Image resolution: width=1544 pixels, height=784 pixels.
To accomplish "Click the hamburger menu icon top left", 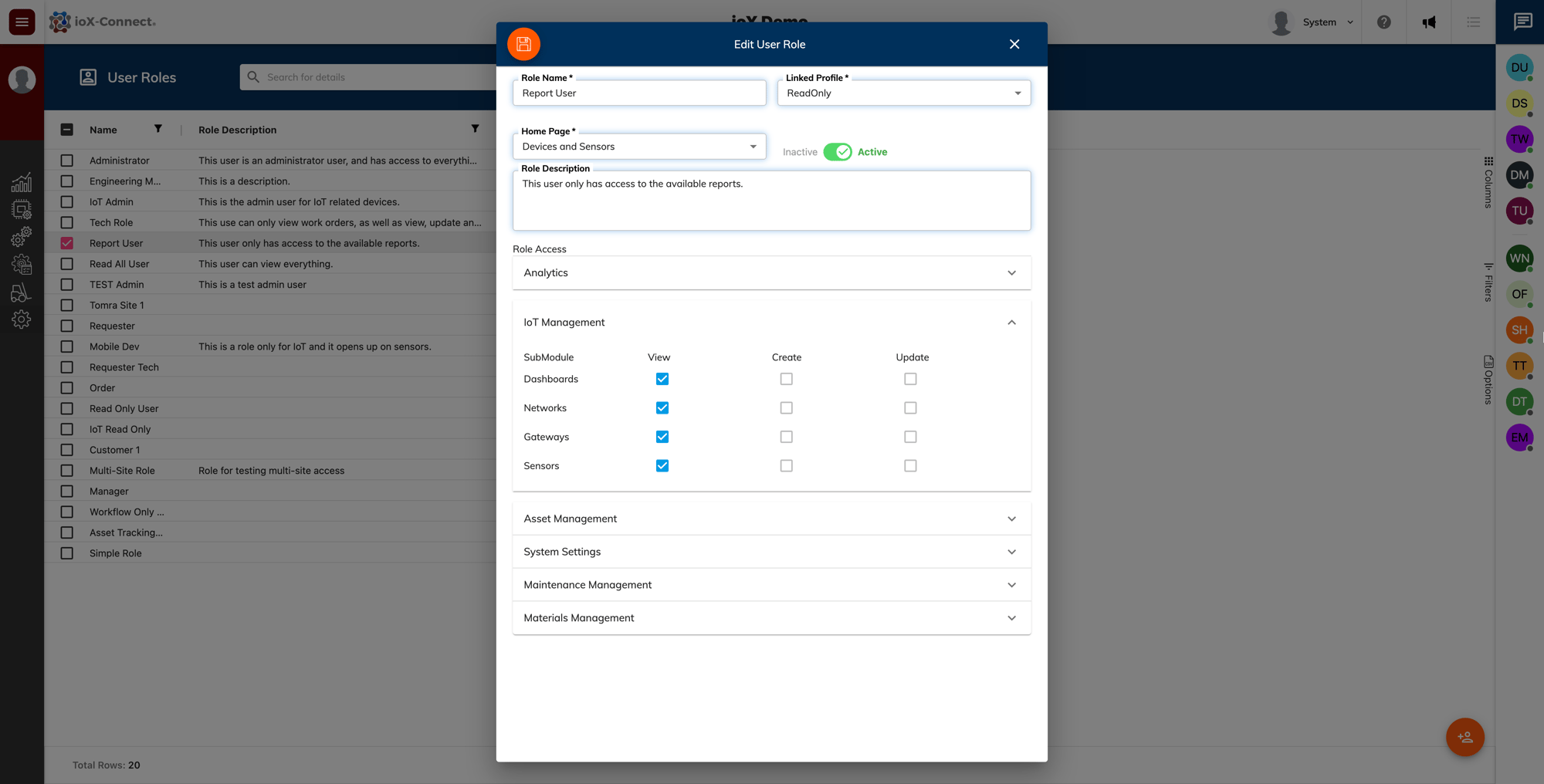I will [x=21, y=22].
